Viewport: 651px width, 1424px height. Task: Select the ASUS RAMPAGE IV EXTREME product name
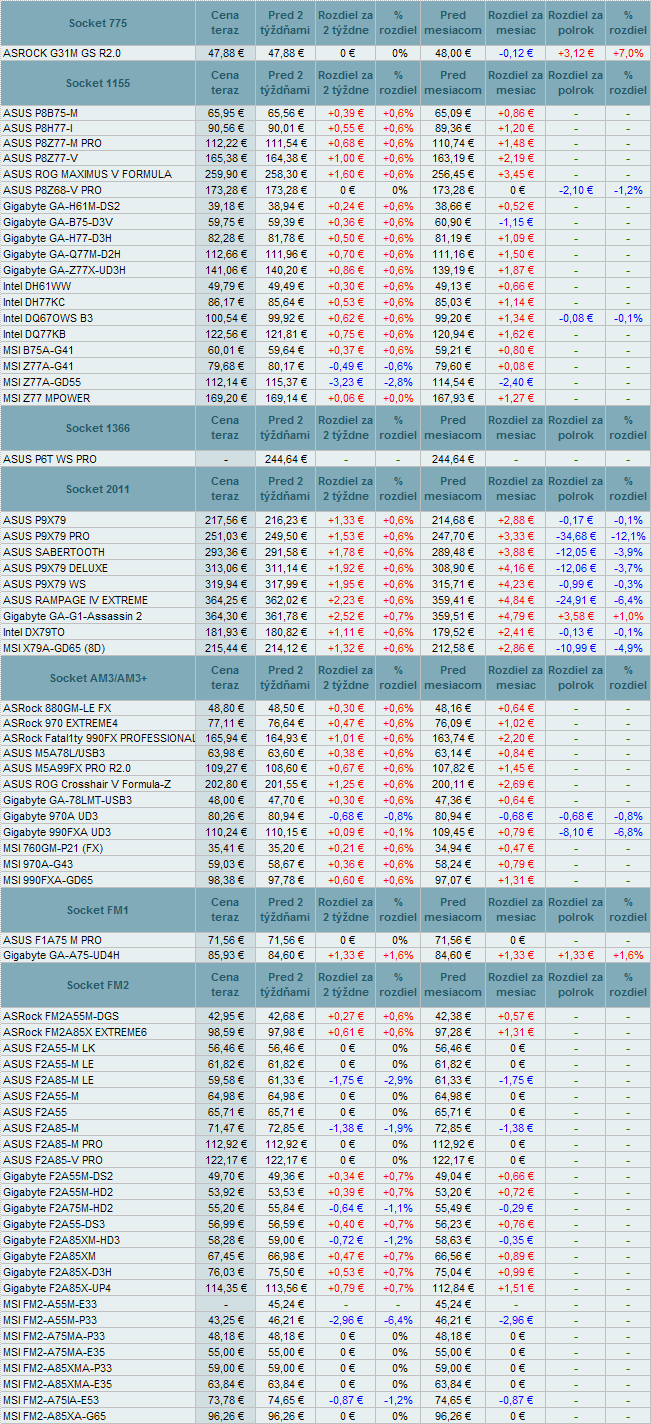click(75, 600)
